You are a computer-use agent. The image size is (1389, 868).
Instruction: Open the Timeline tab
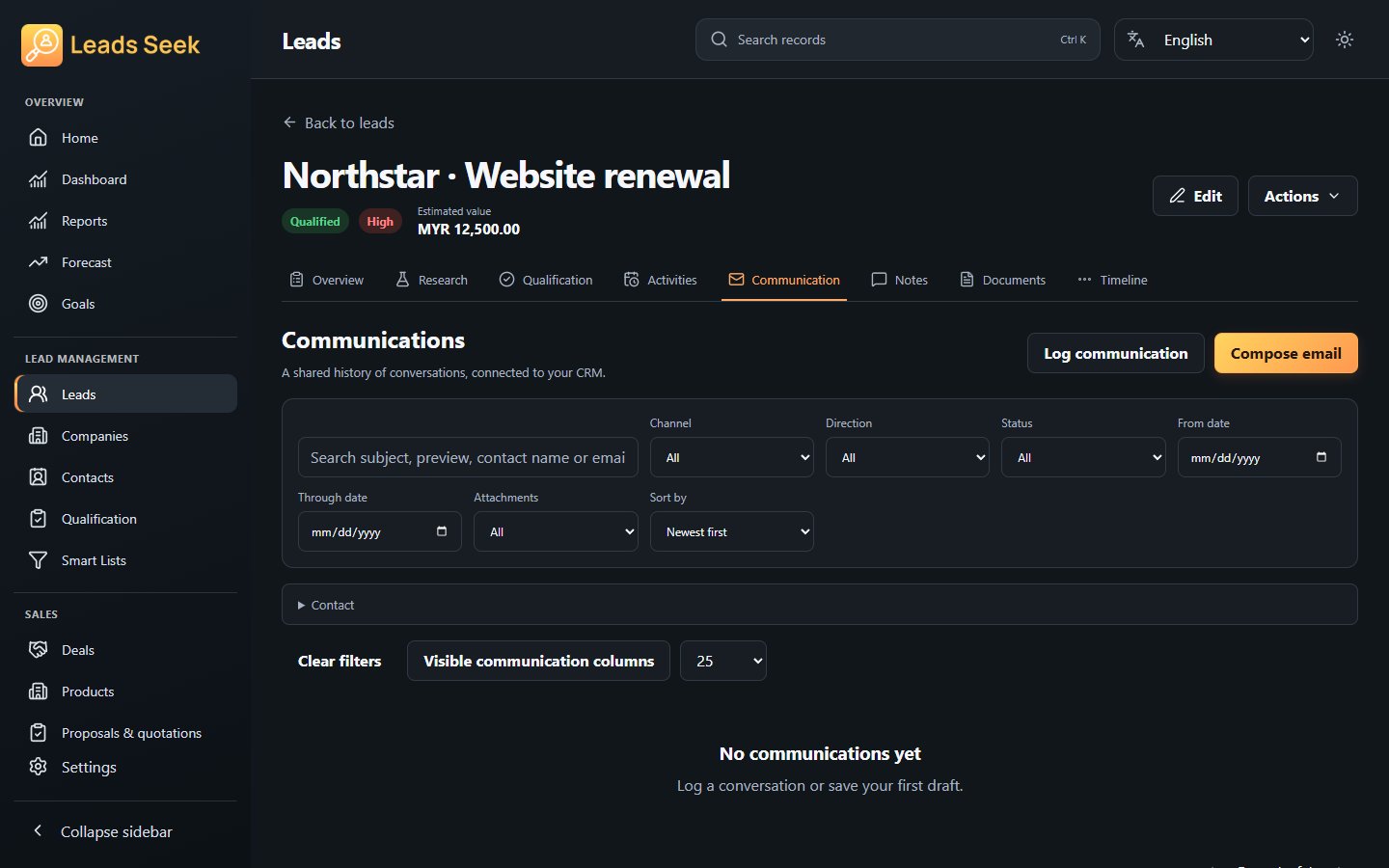tap(1112, 280)
